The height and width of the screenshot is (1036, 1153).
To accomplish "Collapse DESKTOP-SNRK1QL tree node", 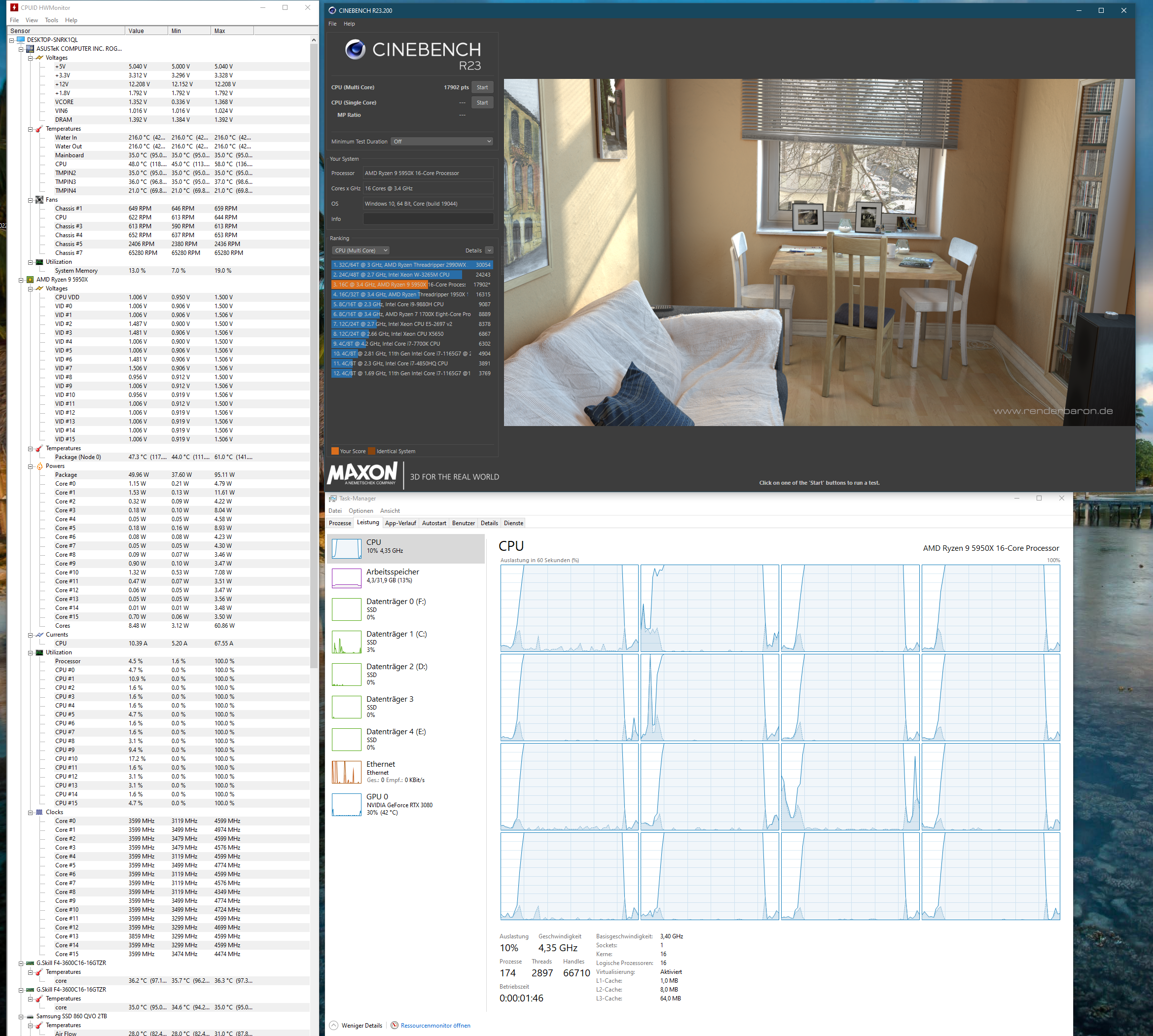I will (11, 40).
